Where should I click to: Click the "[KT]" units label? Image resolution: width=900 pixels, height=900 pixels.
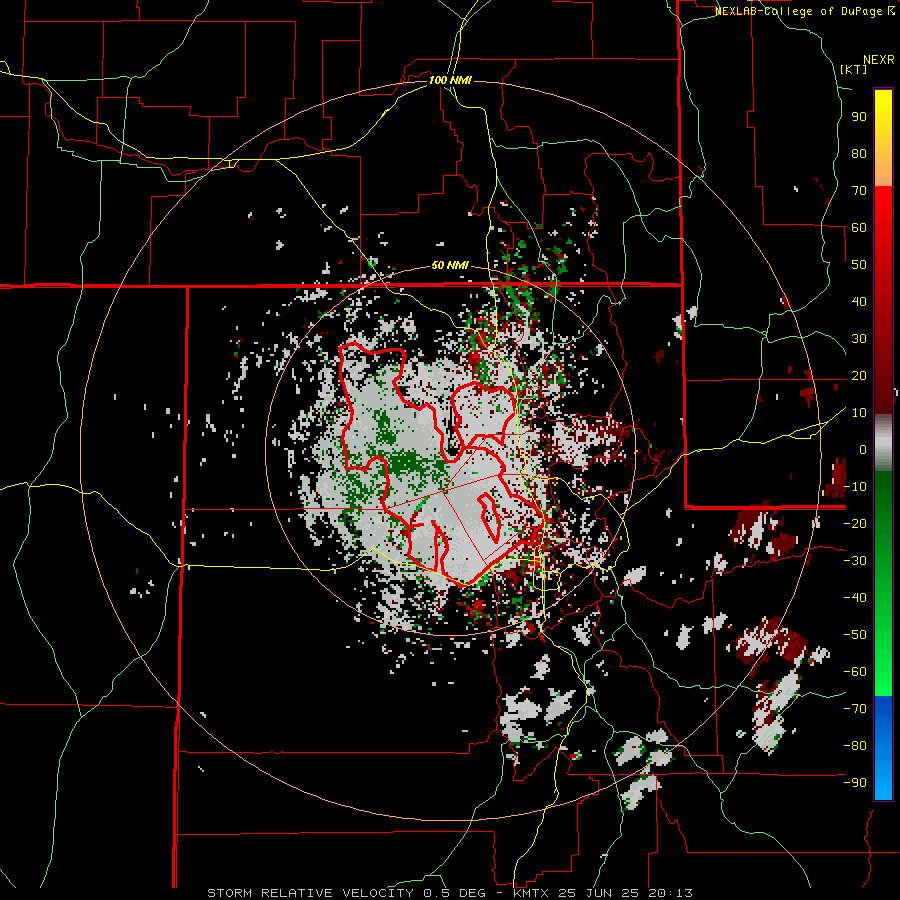853,69
